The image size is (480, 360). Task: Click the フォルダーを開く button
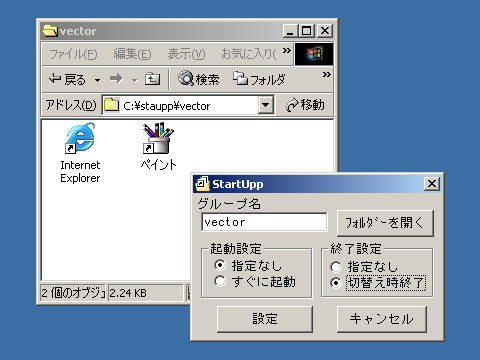(x=385, y=223)
